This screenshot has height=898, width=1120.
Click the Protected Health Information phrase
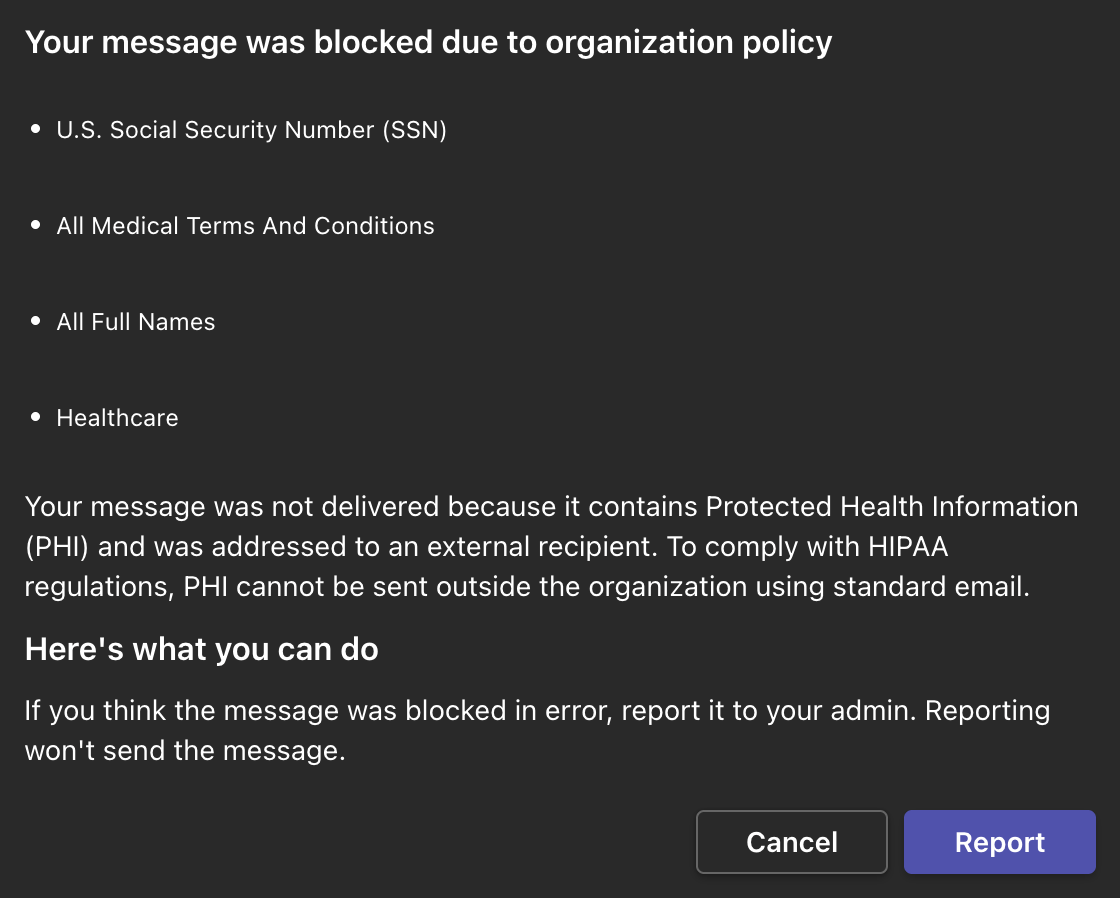(x=891, y=507)
